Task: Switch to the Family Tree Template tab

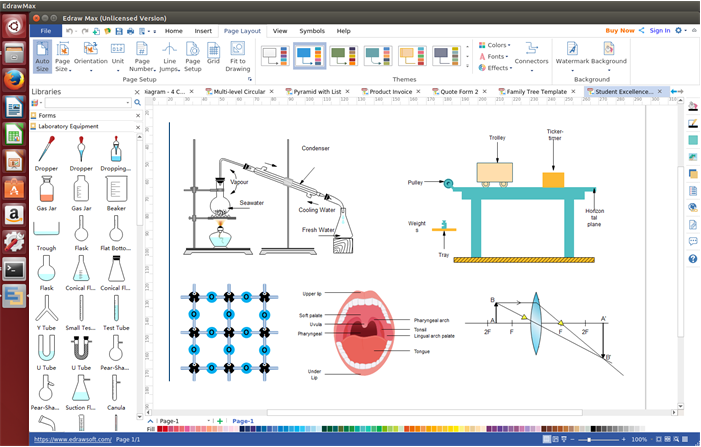Action: (536, 92)
